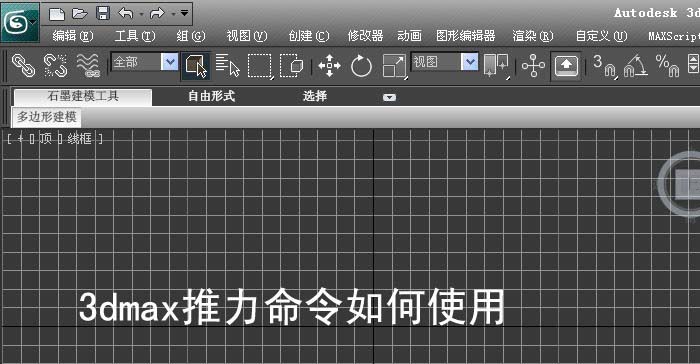The height and width of the screenshot is (364, 700).
Task: Open the 修改器 menu
Action: pyautogui.click(x=365, y=36)
